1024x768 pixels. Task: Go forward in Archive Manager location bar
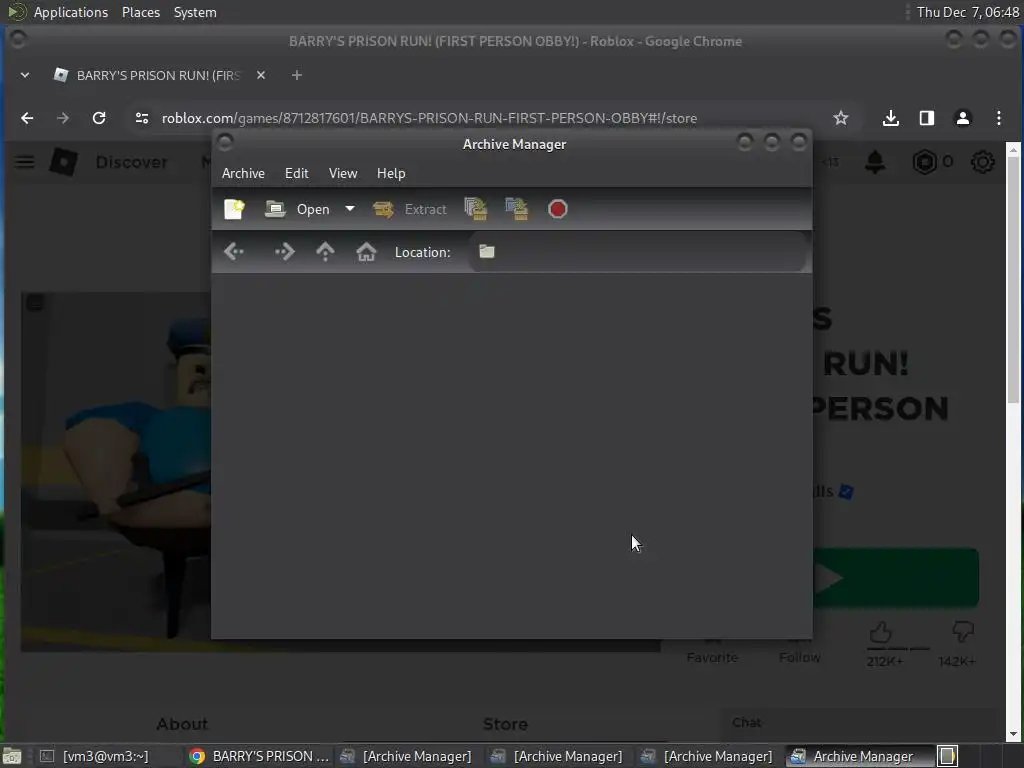coord(284,251)
